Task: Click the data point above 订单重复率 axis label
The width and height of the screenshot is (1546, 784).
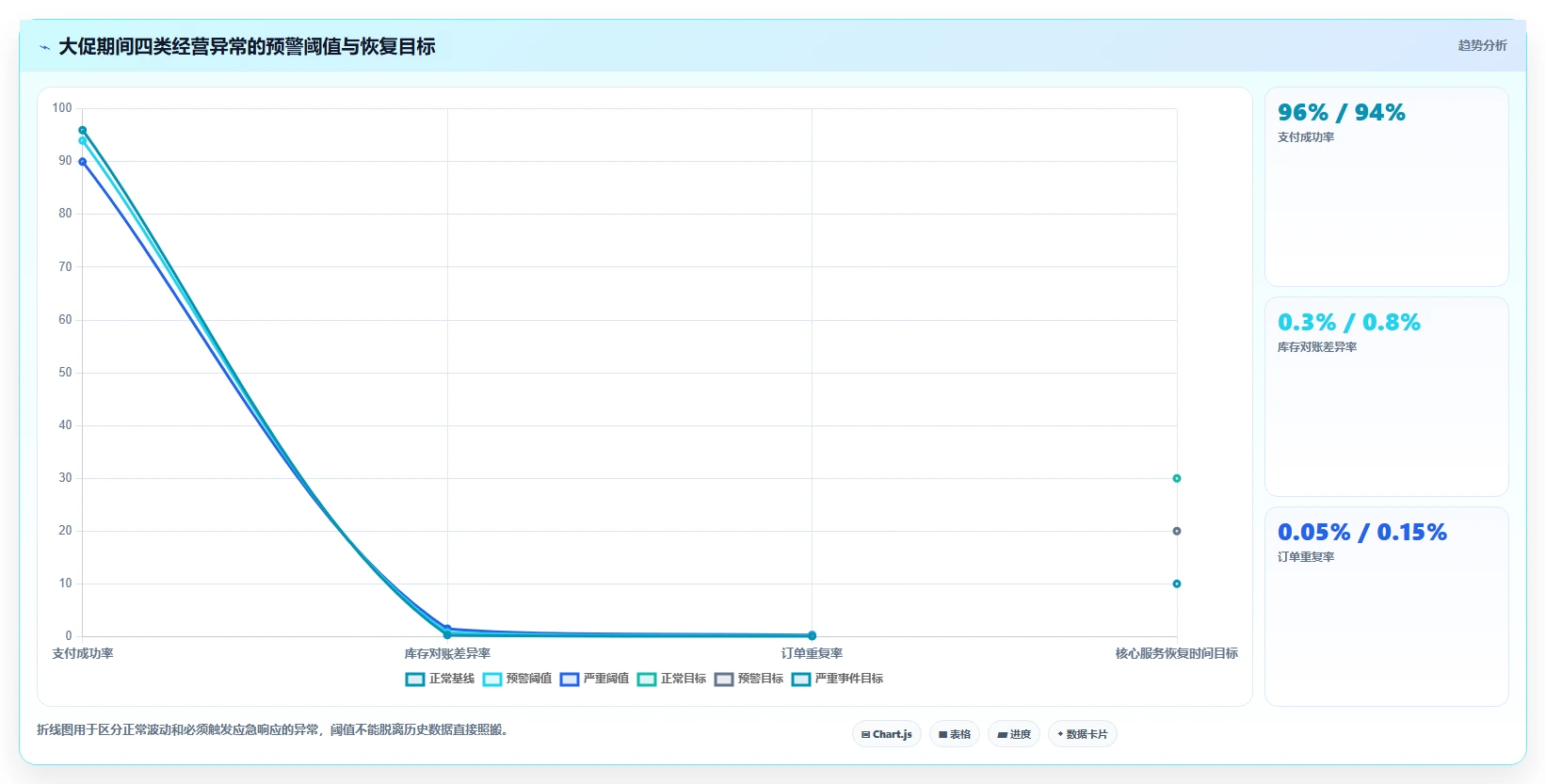Action: click(812, 635)
